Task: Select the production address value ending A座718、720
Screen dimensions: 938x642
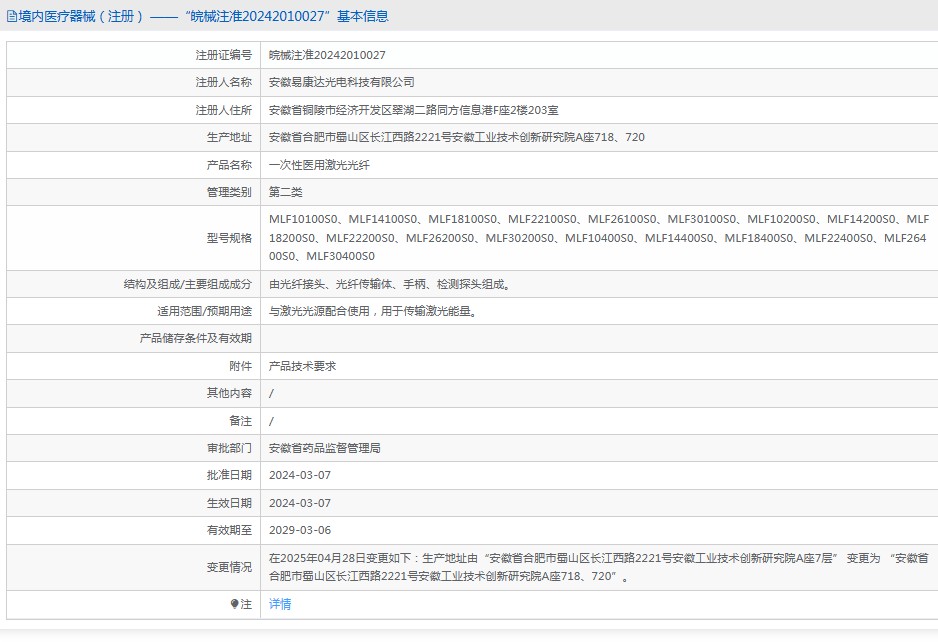Action: (x=456, y=137)
